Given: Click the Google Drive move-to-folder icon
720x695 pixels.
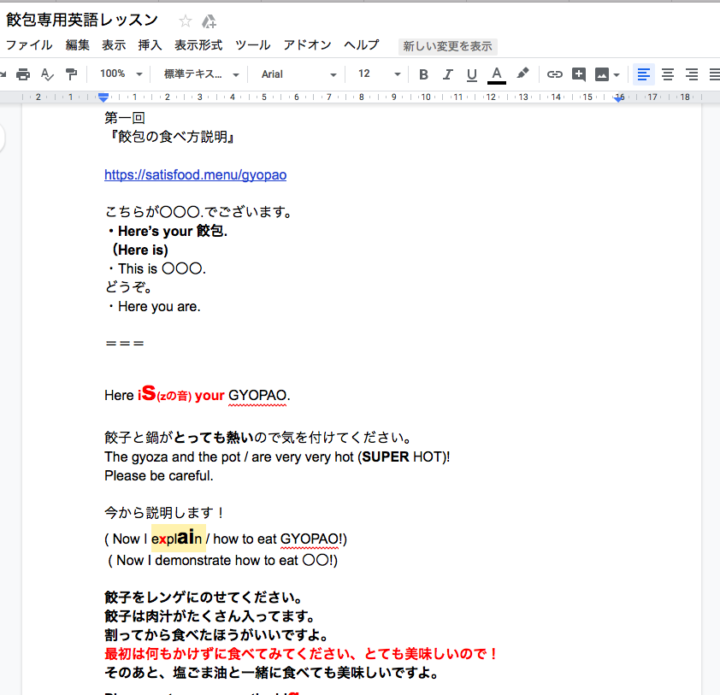Looking at the screenshot, I should [208, 21].
